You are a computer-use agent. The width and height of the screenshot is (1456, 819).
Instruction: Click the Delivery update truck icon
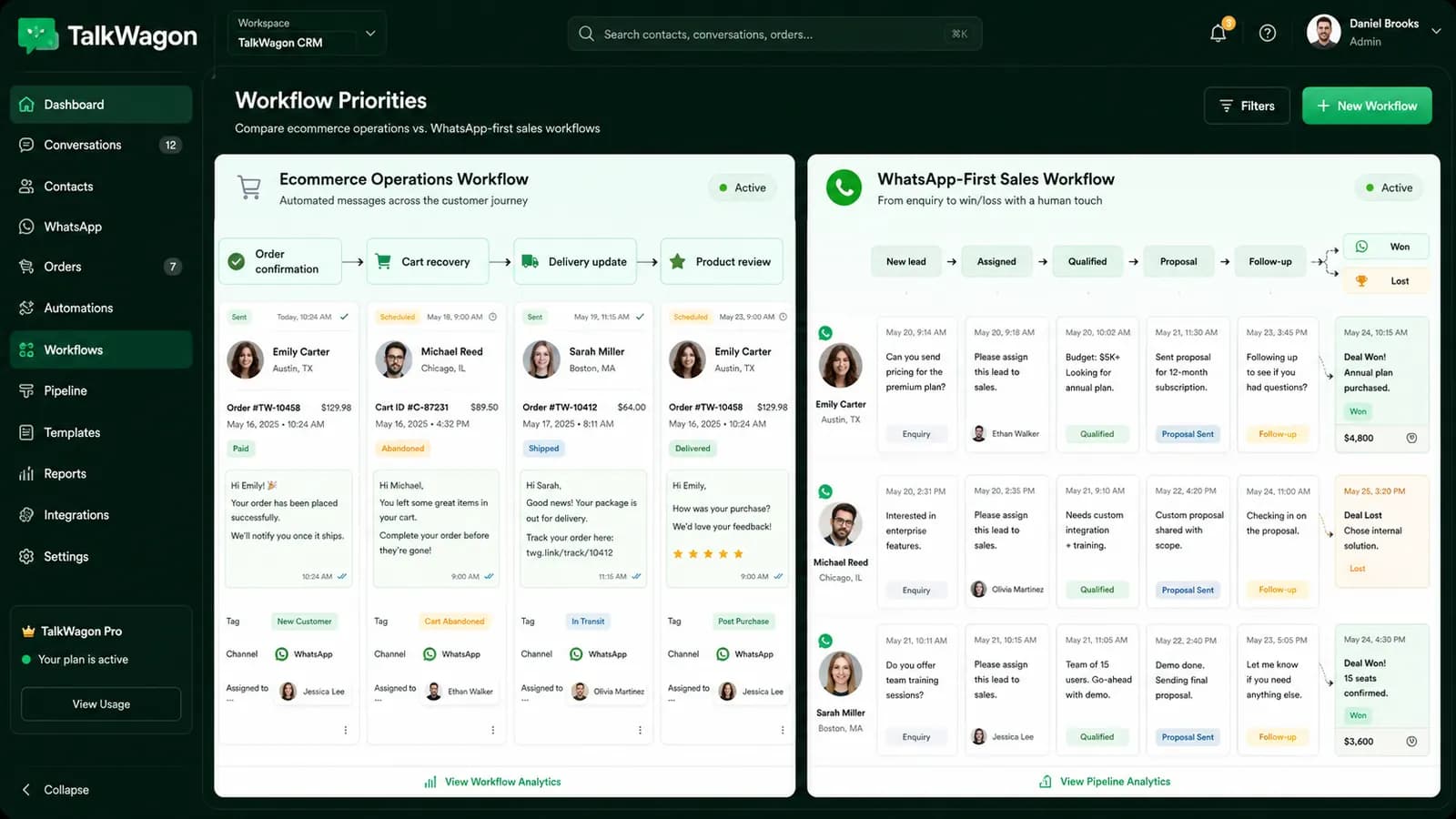tap(530, 261)
